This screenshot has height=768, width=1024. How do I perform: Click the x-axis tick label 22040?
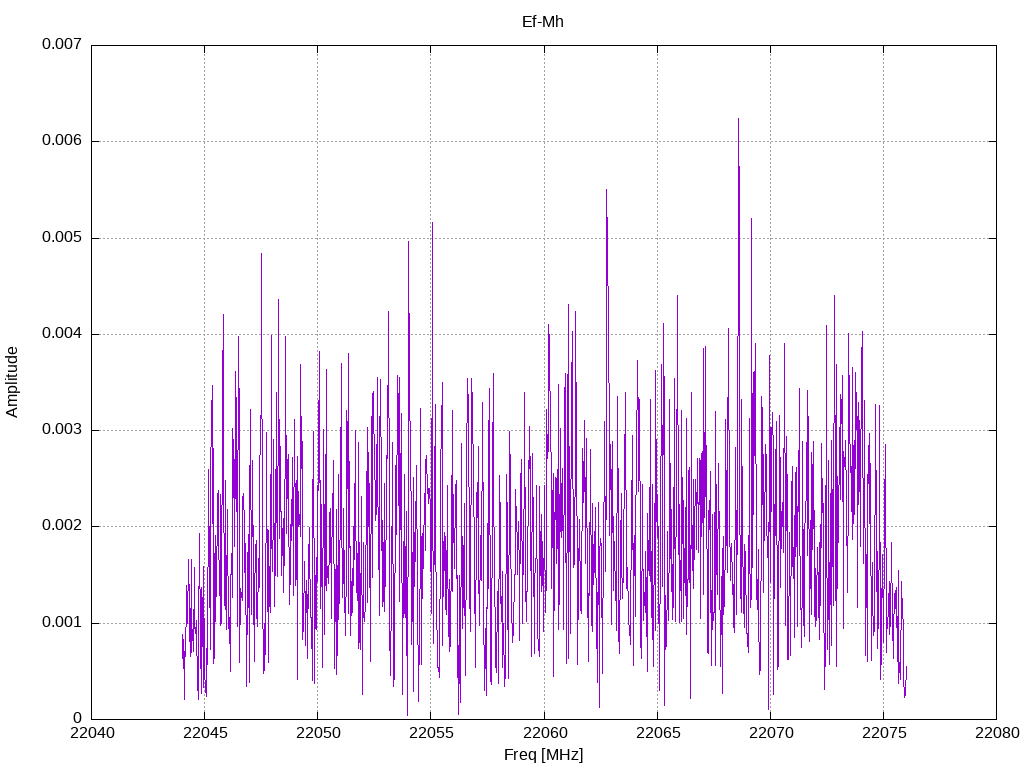[x=92, y=733]
